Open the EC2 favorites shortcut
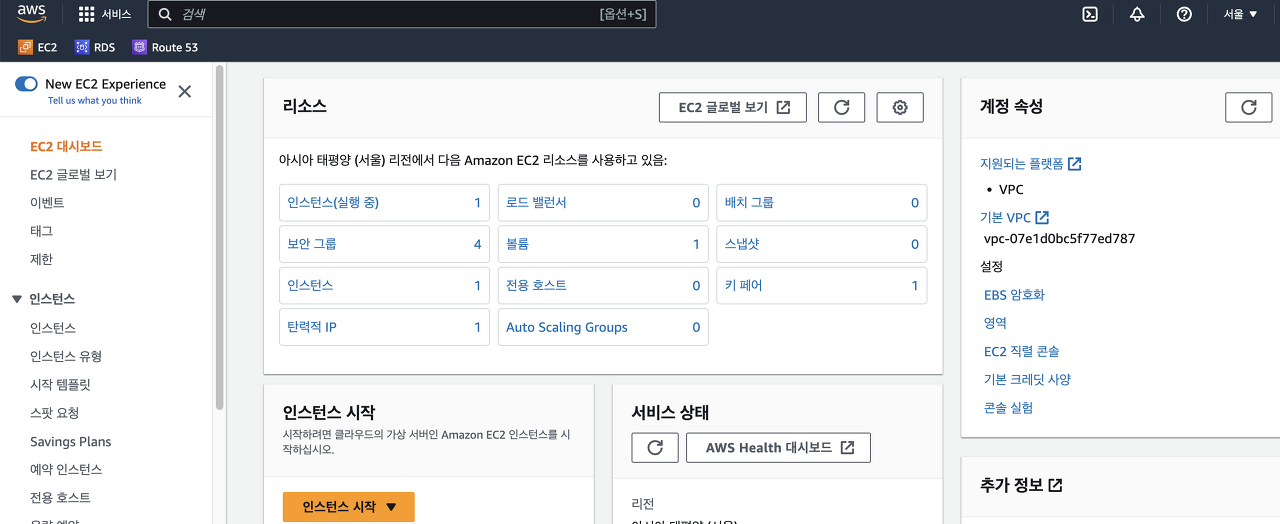Viewport: 1280px width, 524px height. [x=38, y=47]
